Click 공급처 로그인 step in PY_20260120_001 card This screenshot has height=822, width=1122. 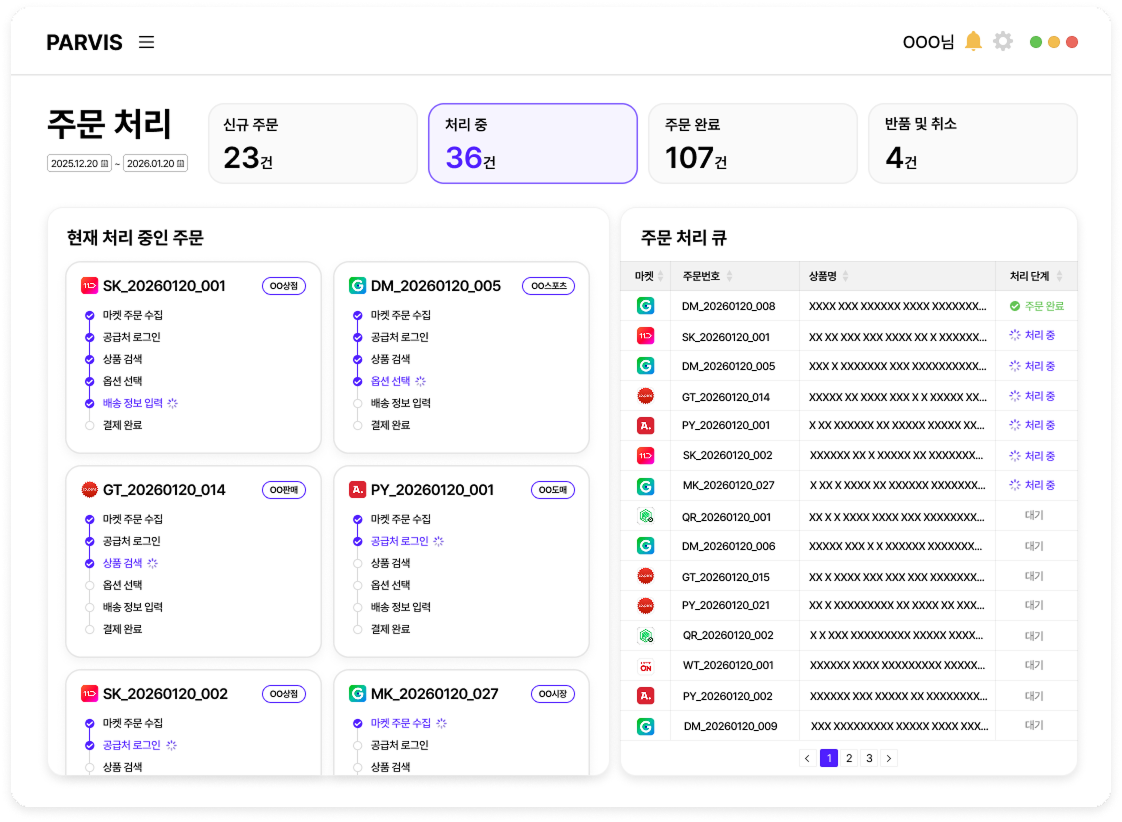click(399, 541)
